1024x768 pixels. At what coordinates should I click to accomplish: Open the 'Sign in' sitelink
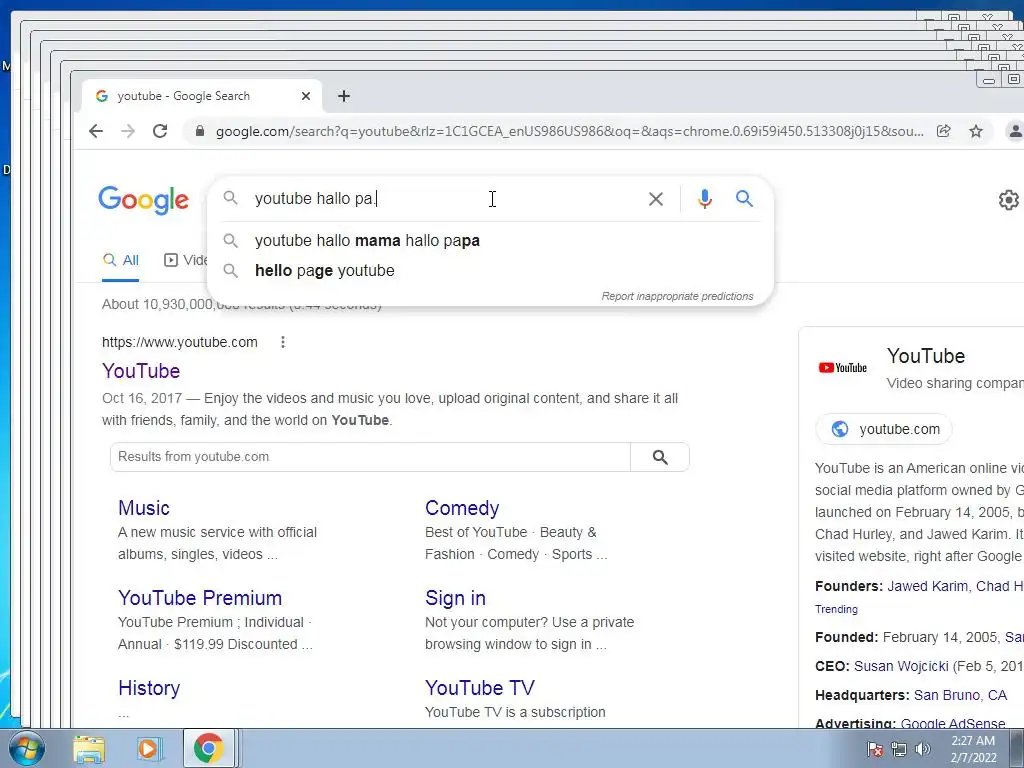pos(455,598)
